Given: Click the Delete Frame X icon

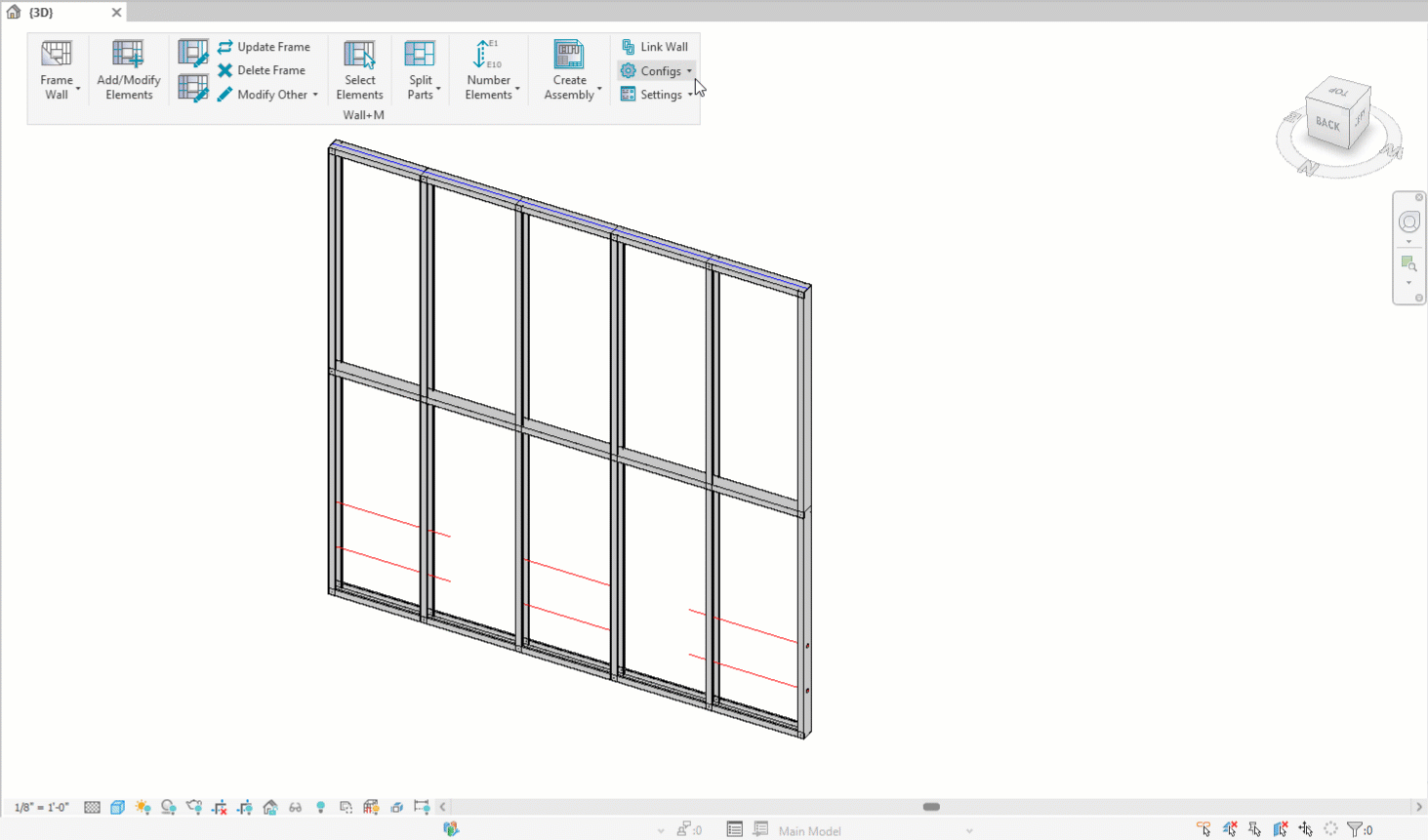Looking at the screenshot, I should pyautogui.click(x=225, y=70).
